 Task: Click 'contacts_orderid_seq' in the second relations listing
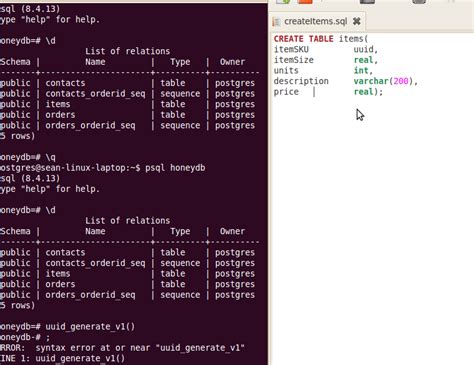tap(95, 263)
